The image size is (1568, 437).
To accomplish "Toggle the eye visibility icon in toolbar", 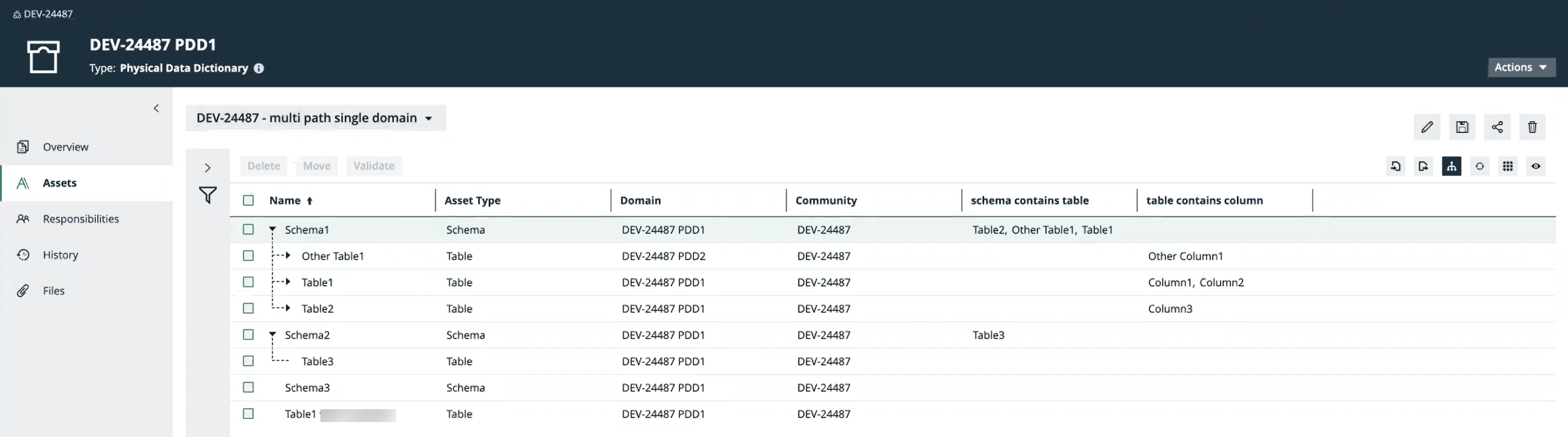I will [x=1536, y=166].
